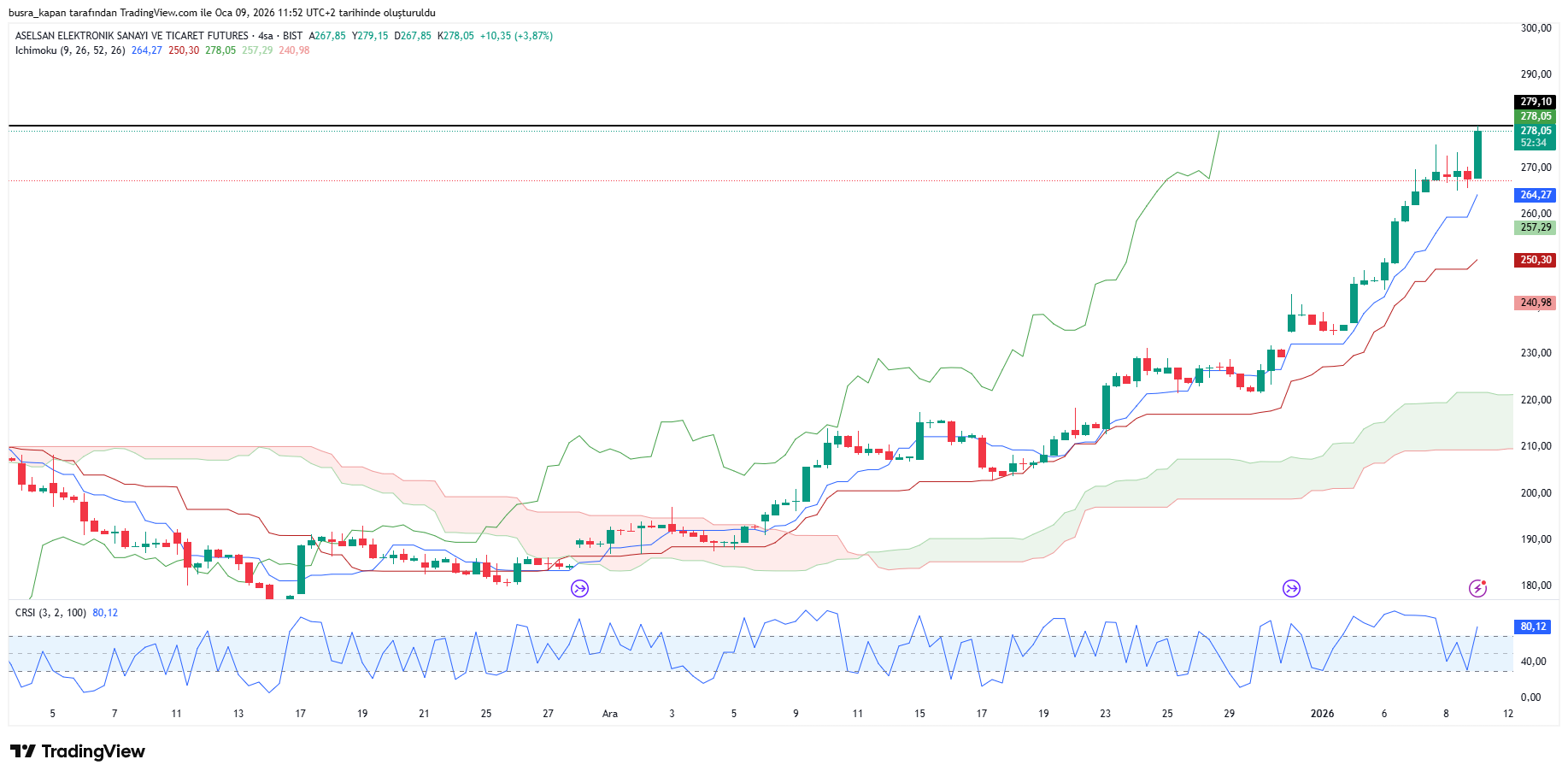Click the TradingView logo icon
Image resolution: width=1568 pixels, height=777 pixels.
[x=23, y=751]
